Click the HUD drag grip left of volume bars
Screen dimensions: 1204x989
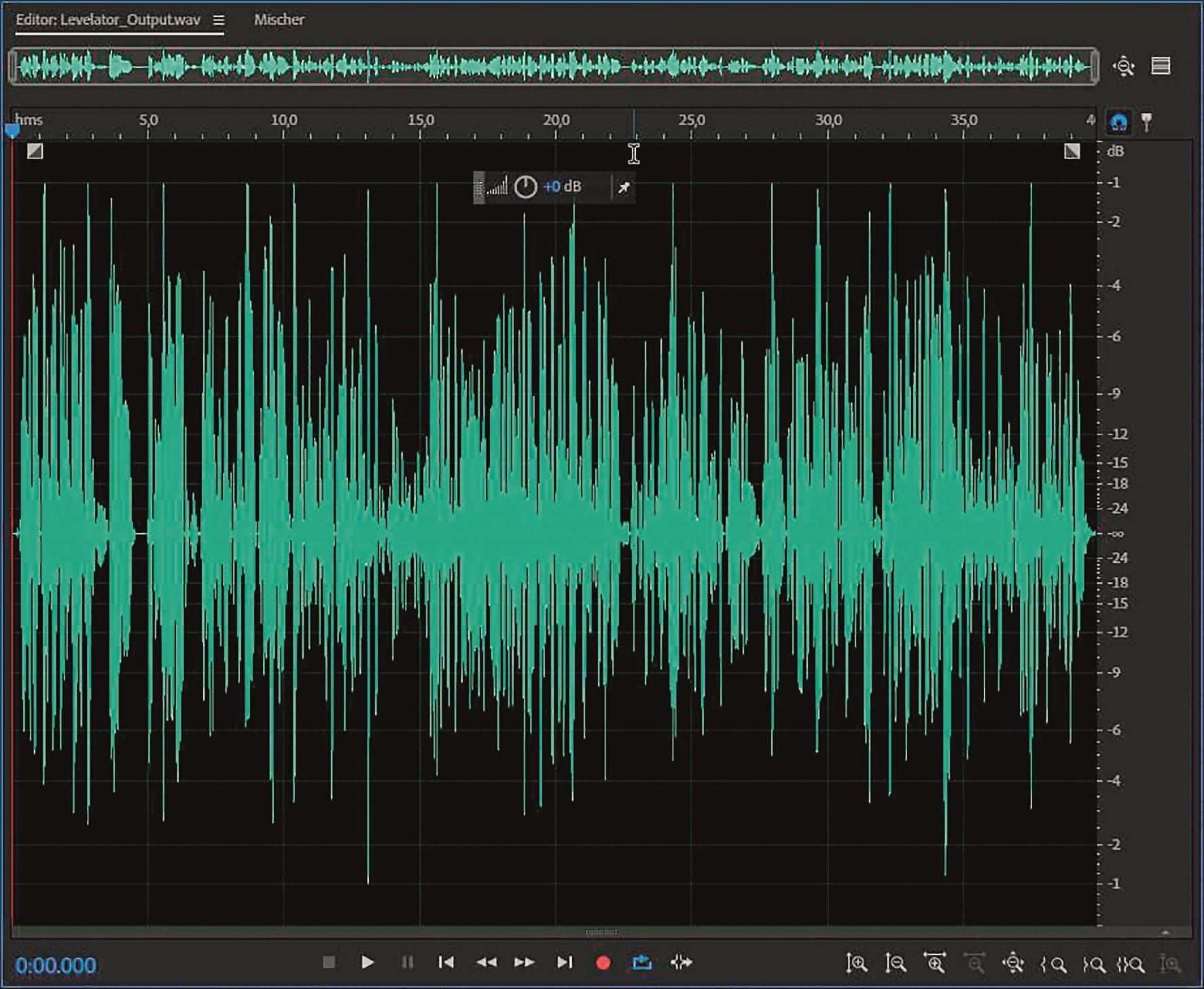click(x=479, y=188)
